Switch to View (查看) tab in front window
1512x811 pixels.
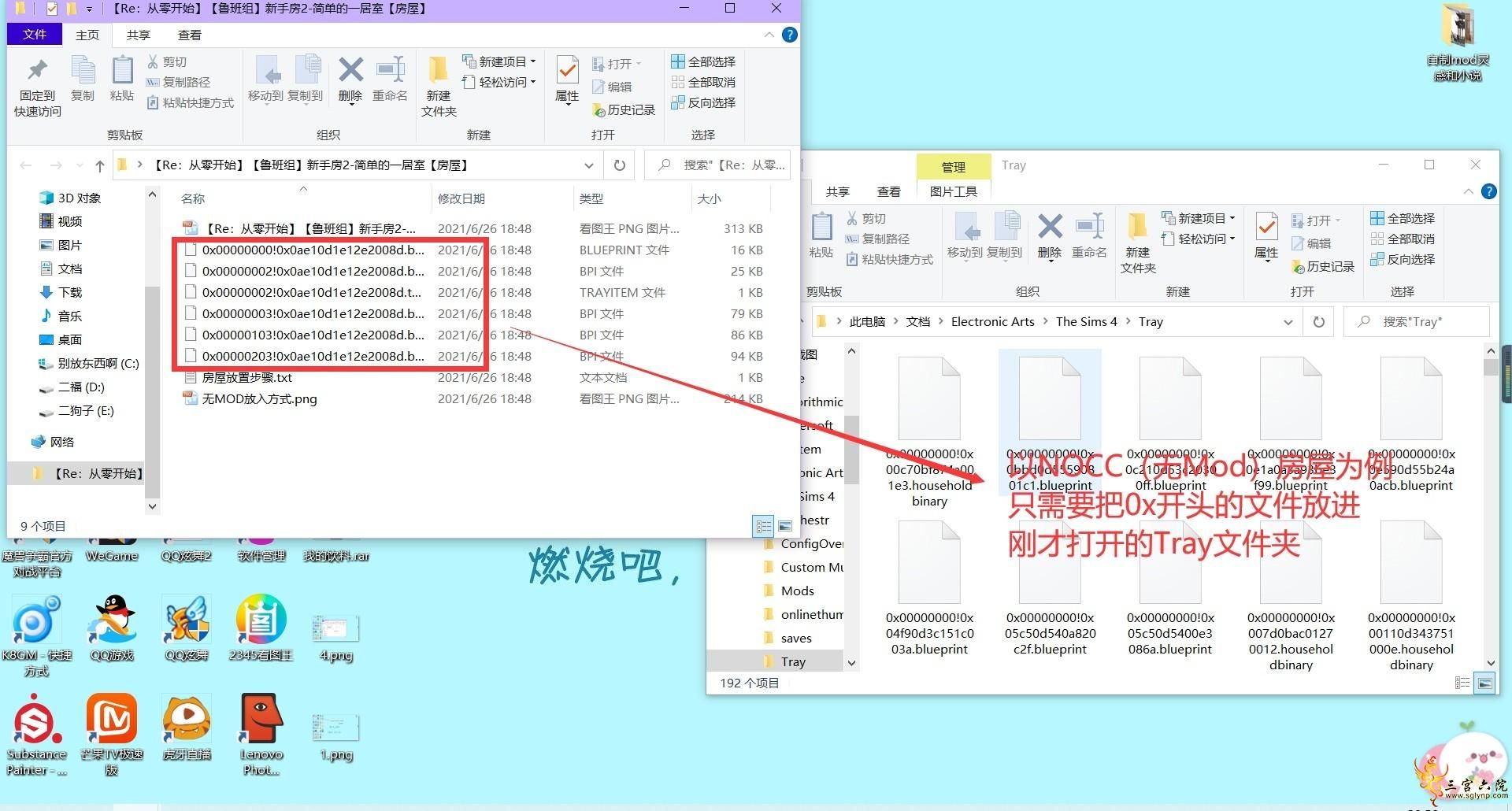point(190,35)
